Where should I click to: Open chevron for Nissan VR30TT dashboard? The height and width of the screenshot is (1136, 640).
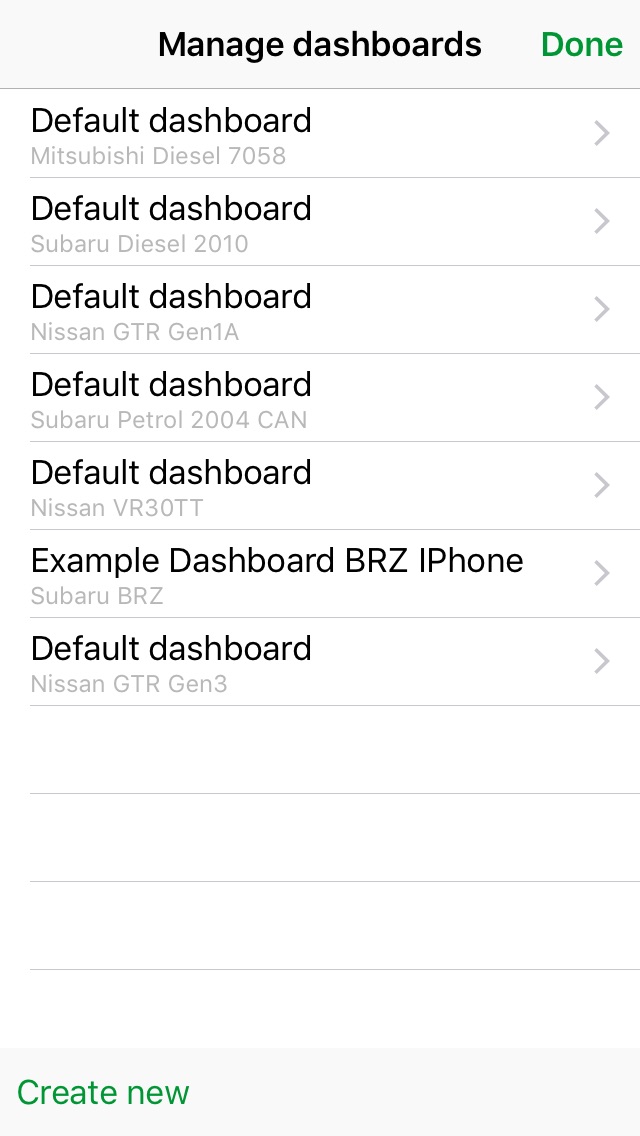[601, 486]
